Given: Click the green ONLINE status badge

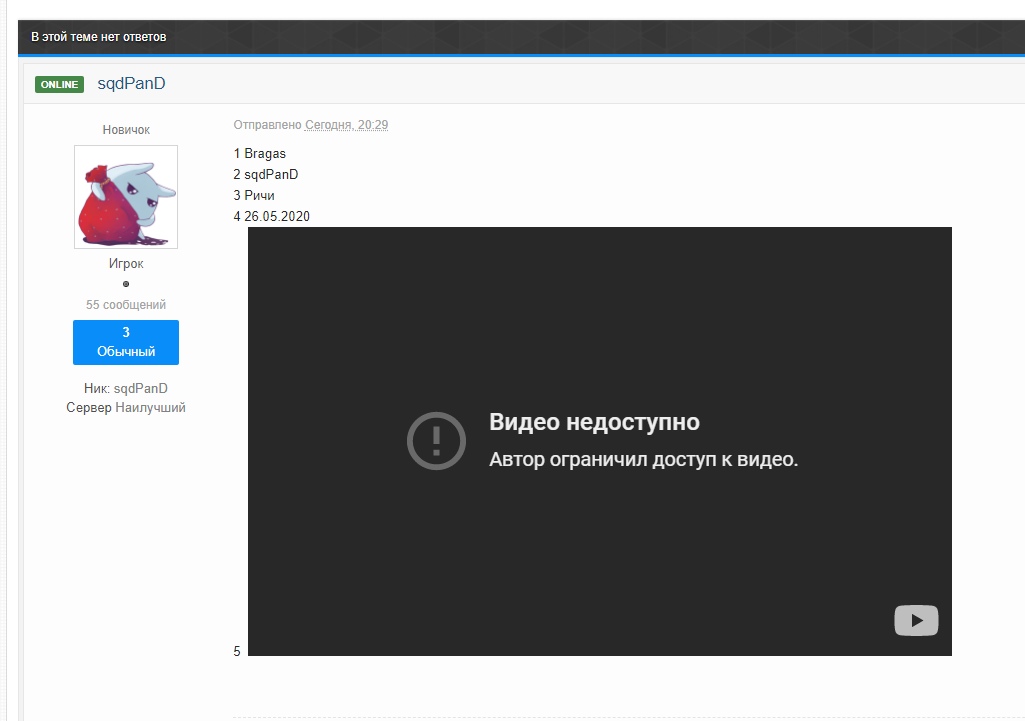Looking at the screenshot, I should (x=59, y=85).
